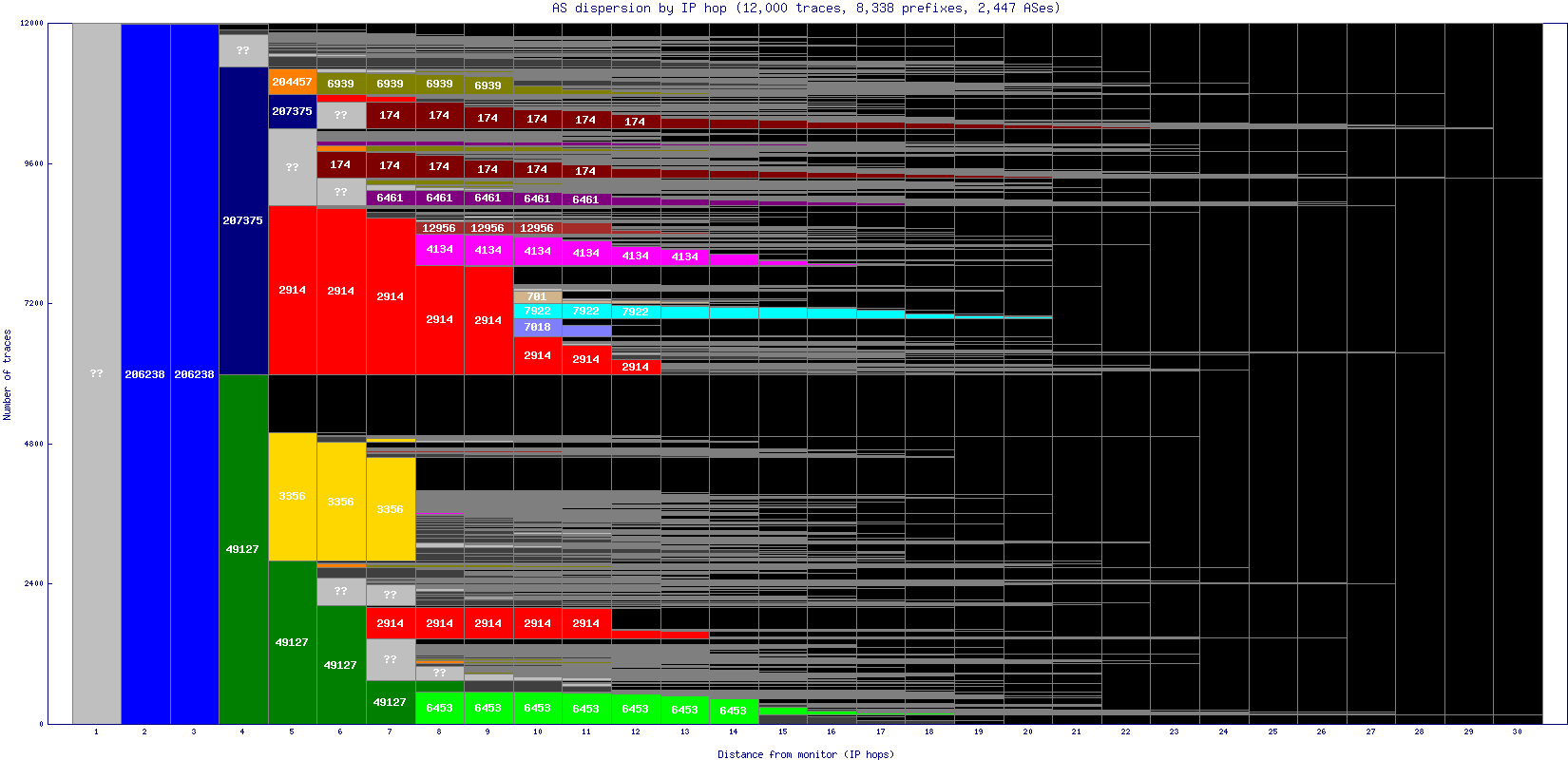
Task: Select the grey '??' block at hop 4
Action: [x=243, y=50]
